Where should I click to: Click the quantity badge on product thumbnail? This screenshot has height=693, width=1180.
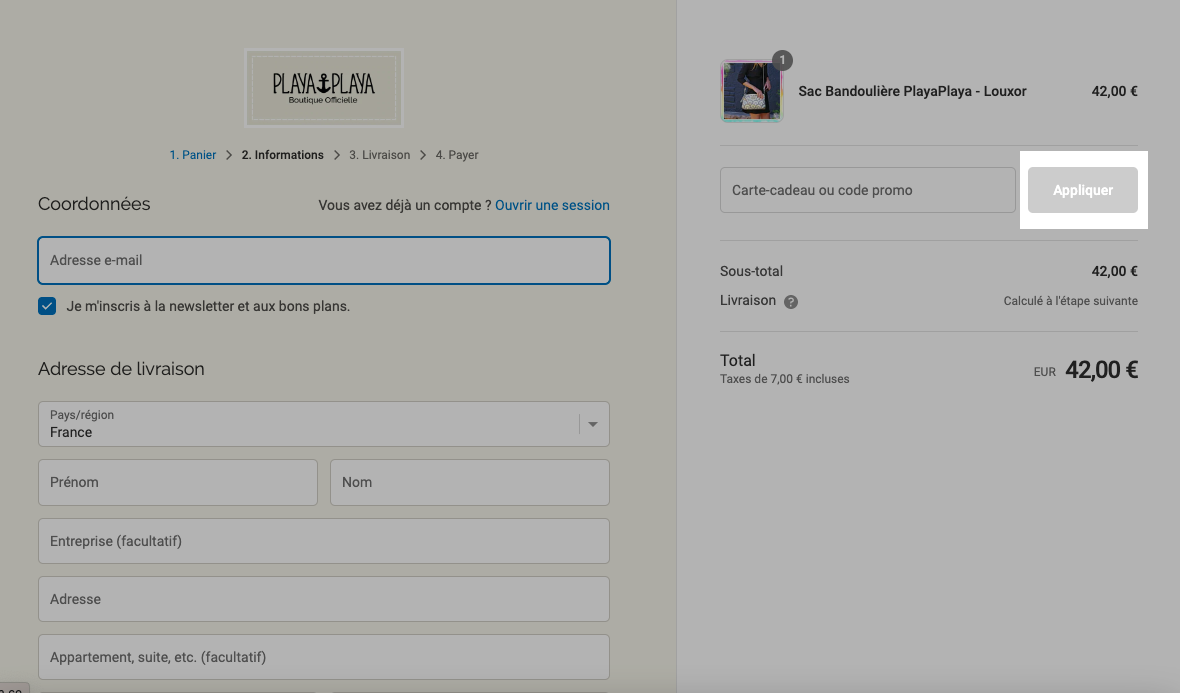[782, 60]
